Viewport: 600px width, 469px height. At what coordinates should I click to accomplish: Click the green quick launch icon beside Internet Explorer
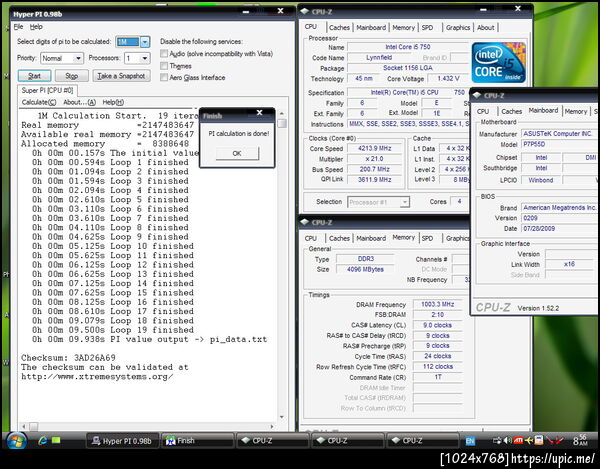click(56, 440)
